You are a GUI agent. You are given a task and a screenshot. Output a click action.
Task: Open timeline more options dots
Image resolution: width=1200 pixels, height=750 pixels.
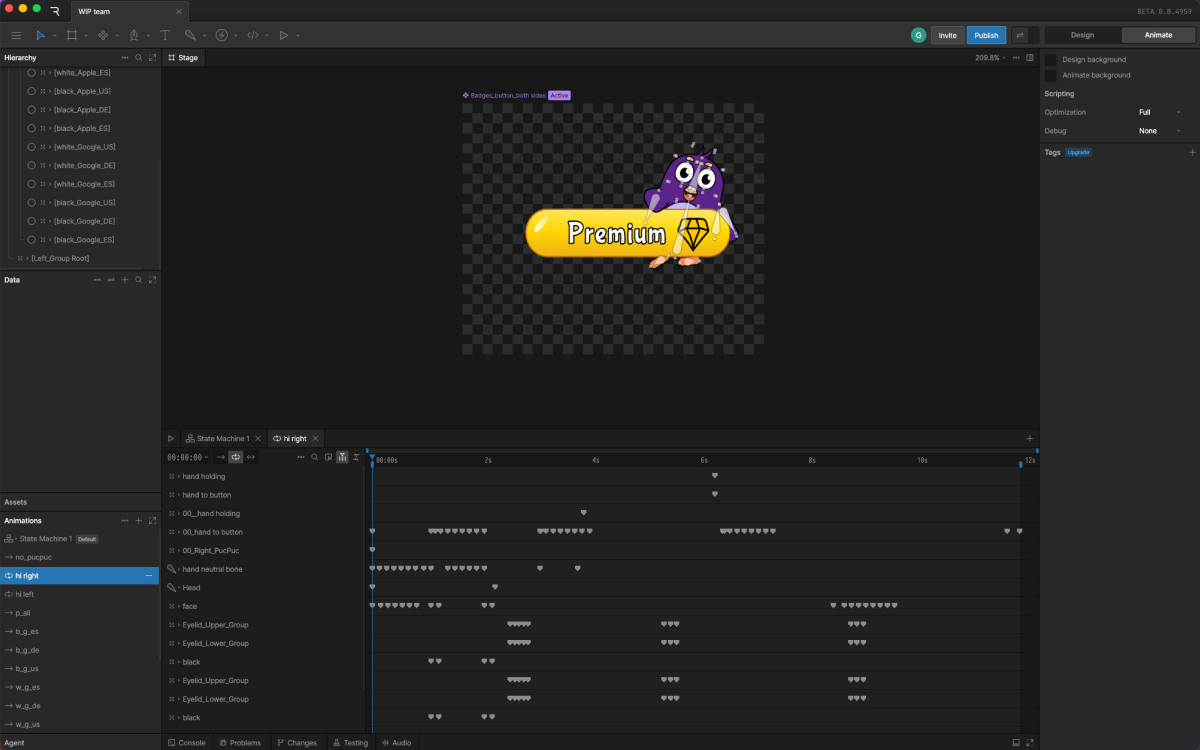tap(300, 457)
